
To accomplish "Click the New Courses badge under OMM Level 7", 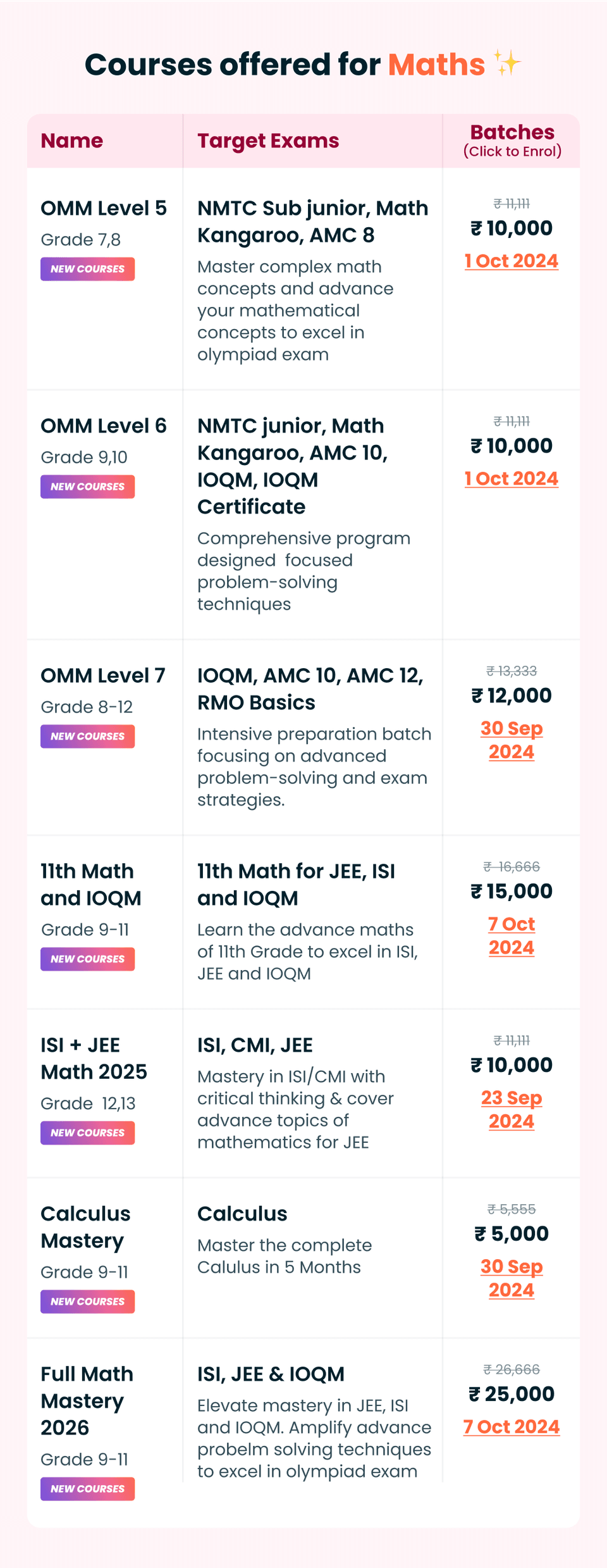I will [x=88, y=737].
